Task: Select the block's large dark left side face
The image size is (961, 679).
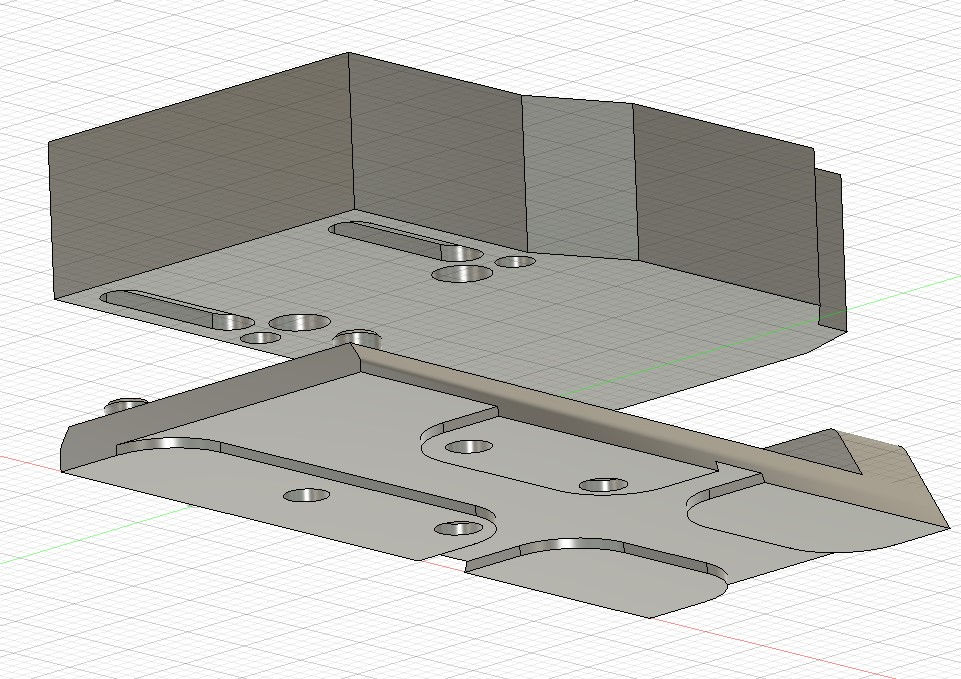Action: point(199,178)
